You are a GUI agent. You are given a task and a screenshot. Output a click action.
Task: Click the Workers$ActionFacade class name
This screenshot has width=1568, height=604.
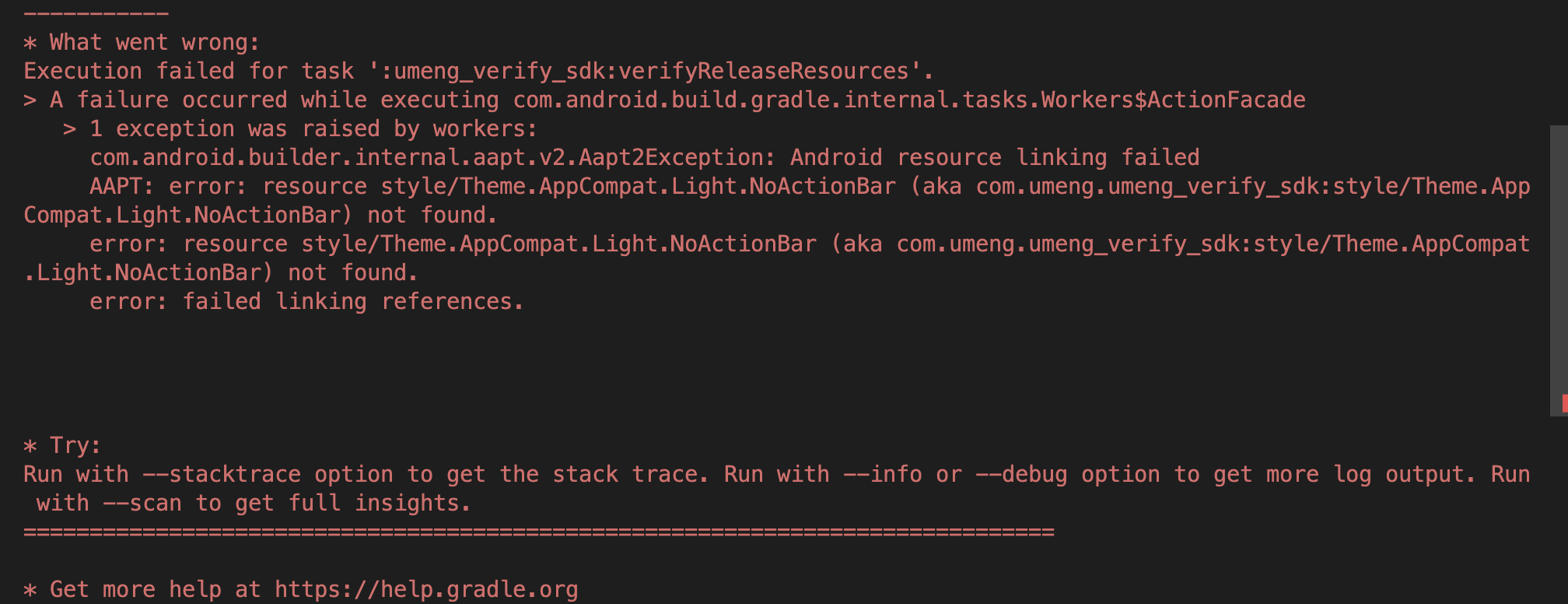(1173, 100)
